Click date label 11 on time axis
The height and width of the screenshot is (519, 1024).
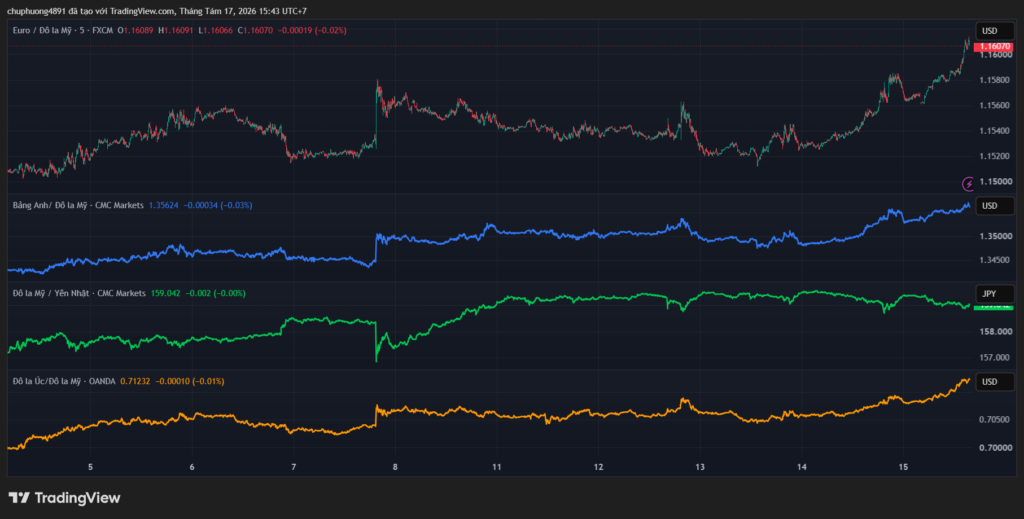pyautogui.click(x=496, y=467)
